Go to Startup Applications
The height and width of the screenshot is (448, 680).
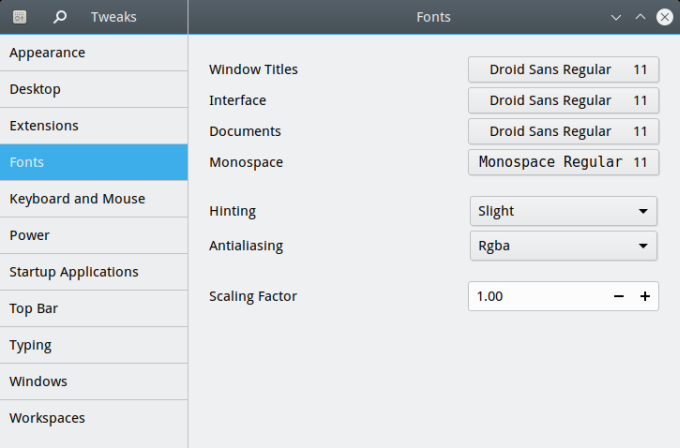click(x=93, y=272)
